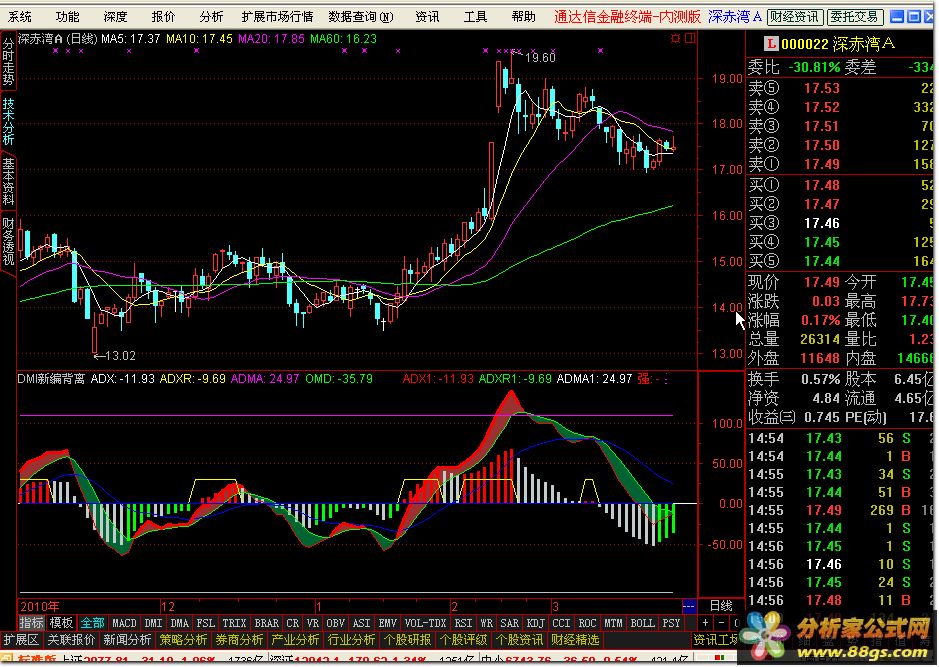Open the 产业分析 link
The image size is (939, 667).
point(295,640)
